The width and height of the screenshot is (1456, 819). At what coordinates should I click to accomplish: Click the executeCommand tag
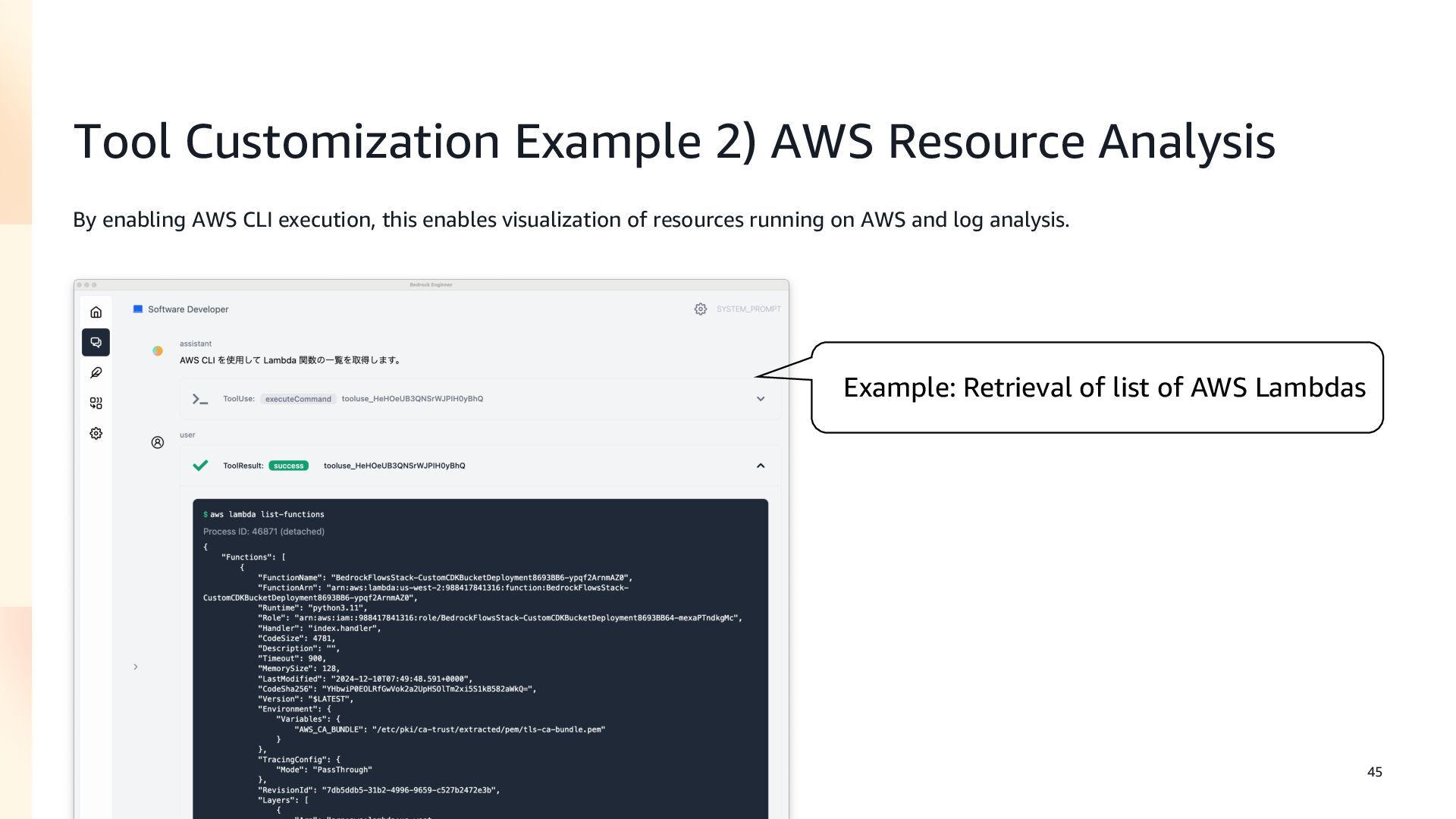pos(298,399)
